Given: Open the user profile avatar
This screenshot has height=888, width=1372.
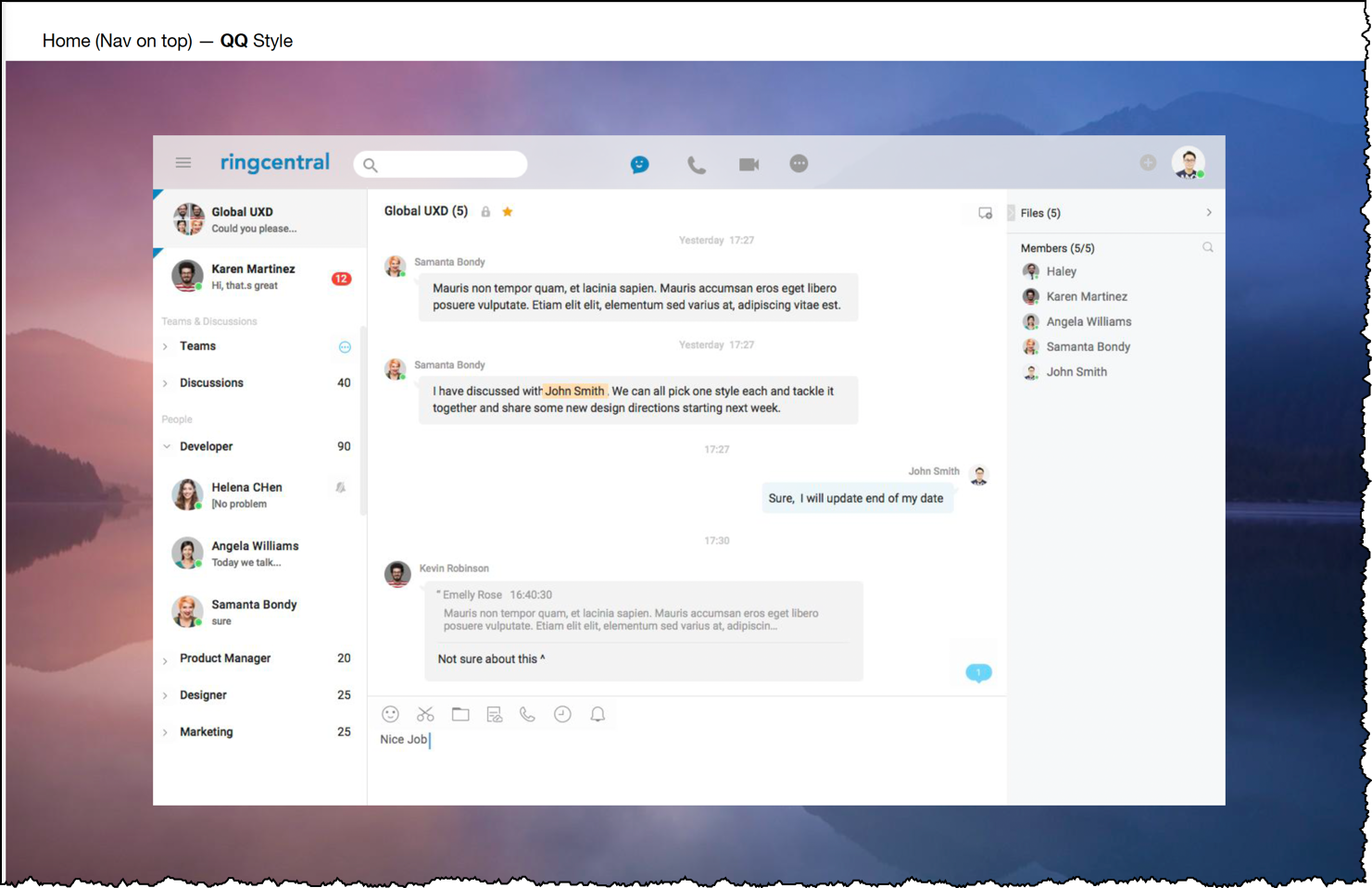Looking at the screenshot, I should [x=1189, y=162].
